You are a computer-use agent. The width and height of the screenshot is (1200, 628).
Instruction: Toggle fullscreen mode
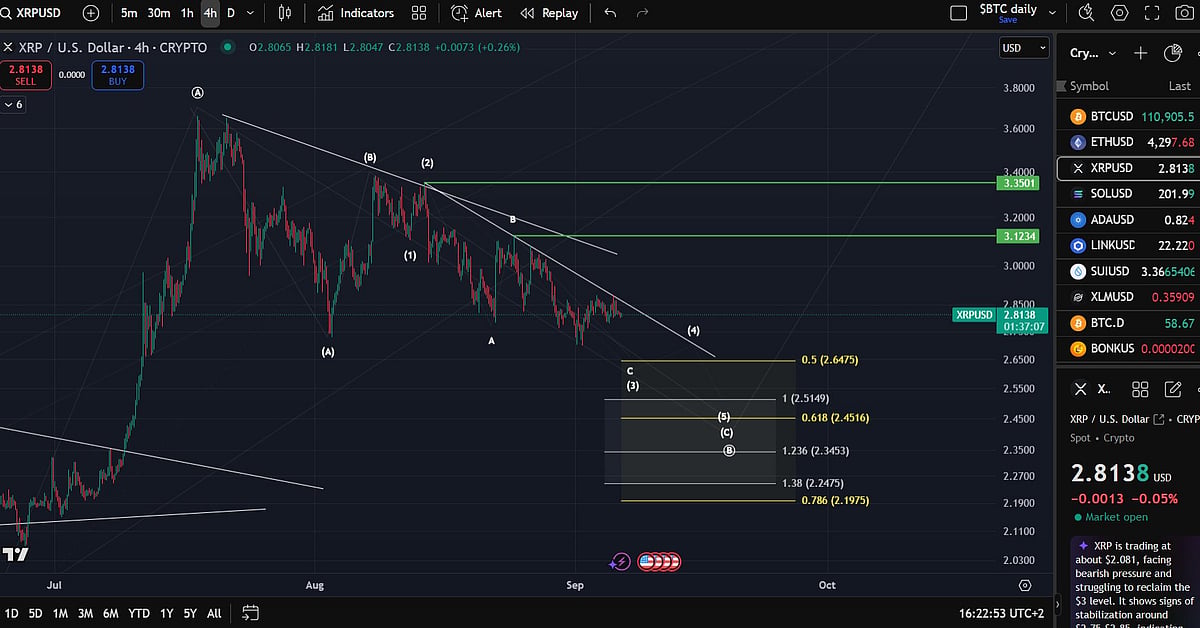pos(1154,13)
